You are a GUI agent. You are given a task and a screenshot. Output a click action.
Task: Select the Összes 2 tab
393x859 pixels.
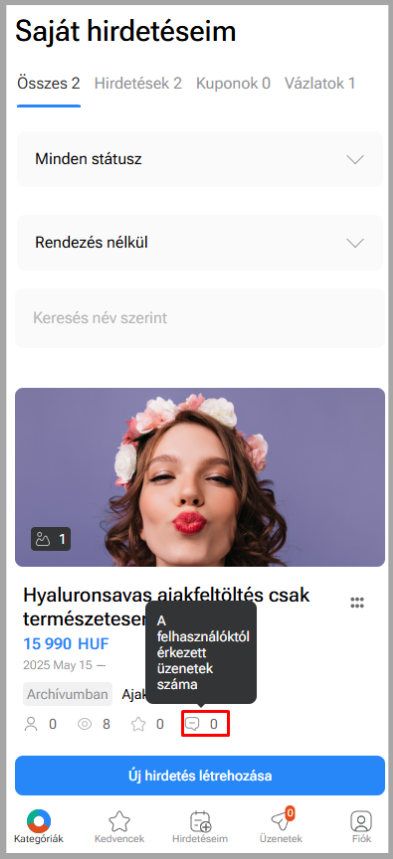(49, 83)
